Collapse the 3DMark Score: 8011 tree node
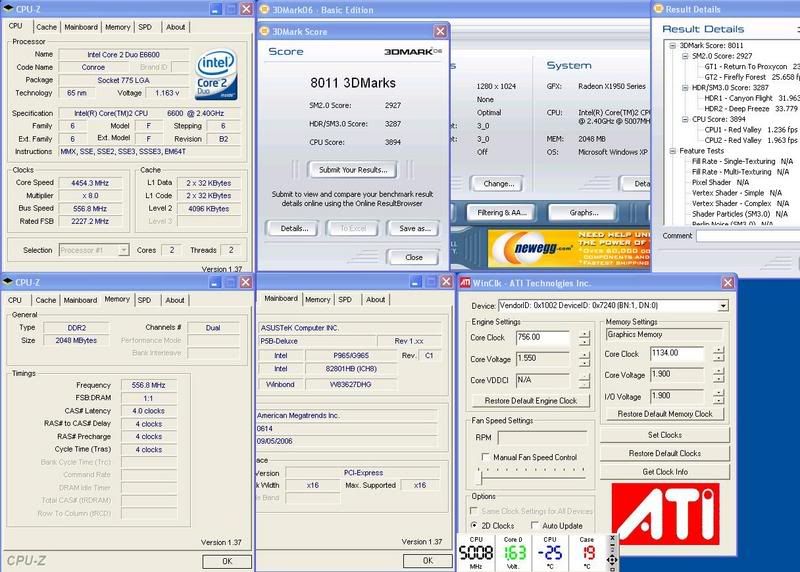This screenshot has width=800, height=572. (672, 45)
